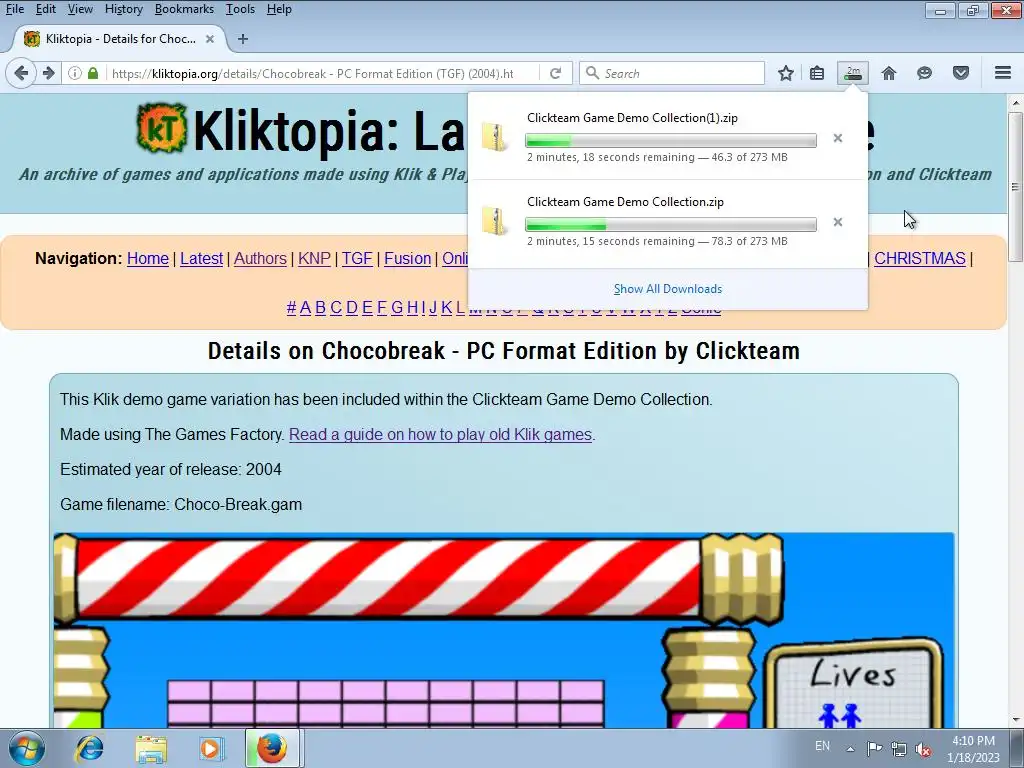The height and width of the screenshot is (768, 1024).
Task: Open the File menu
Action: [x=14, y=9]
